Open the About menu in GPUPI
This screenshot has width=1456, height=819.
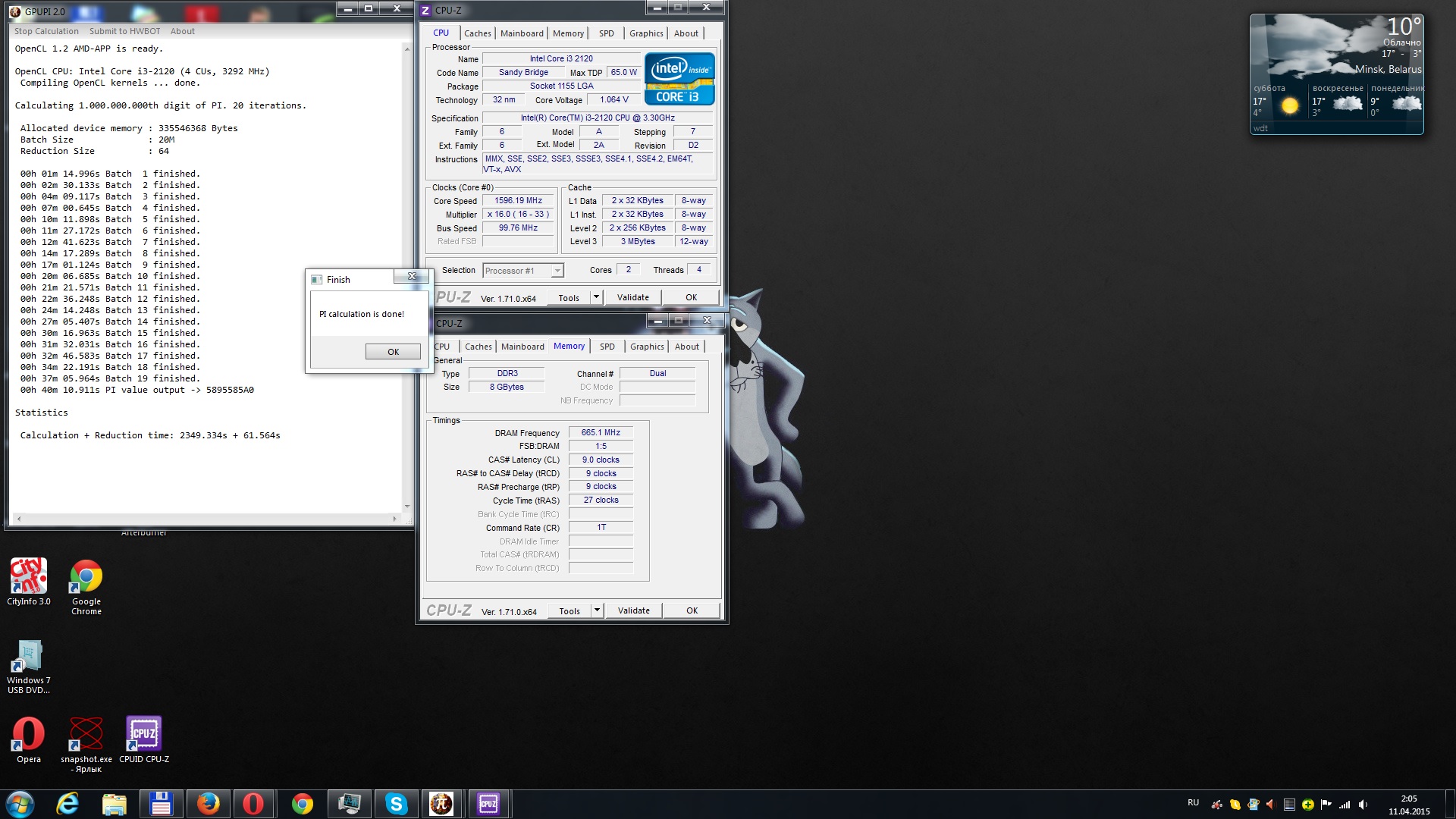182,31
